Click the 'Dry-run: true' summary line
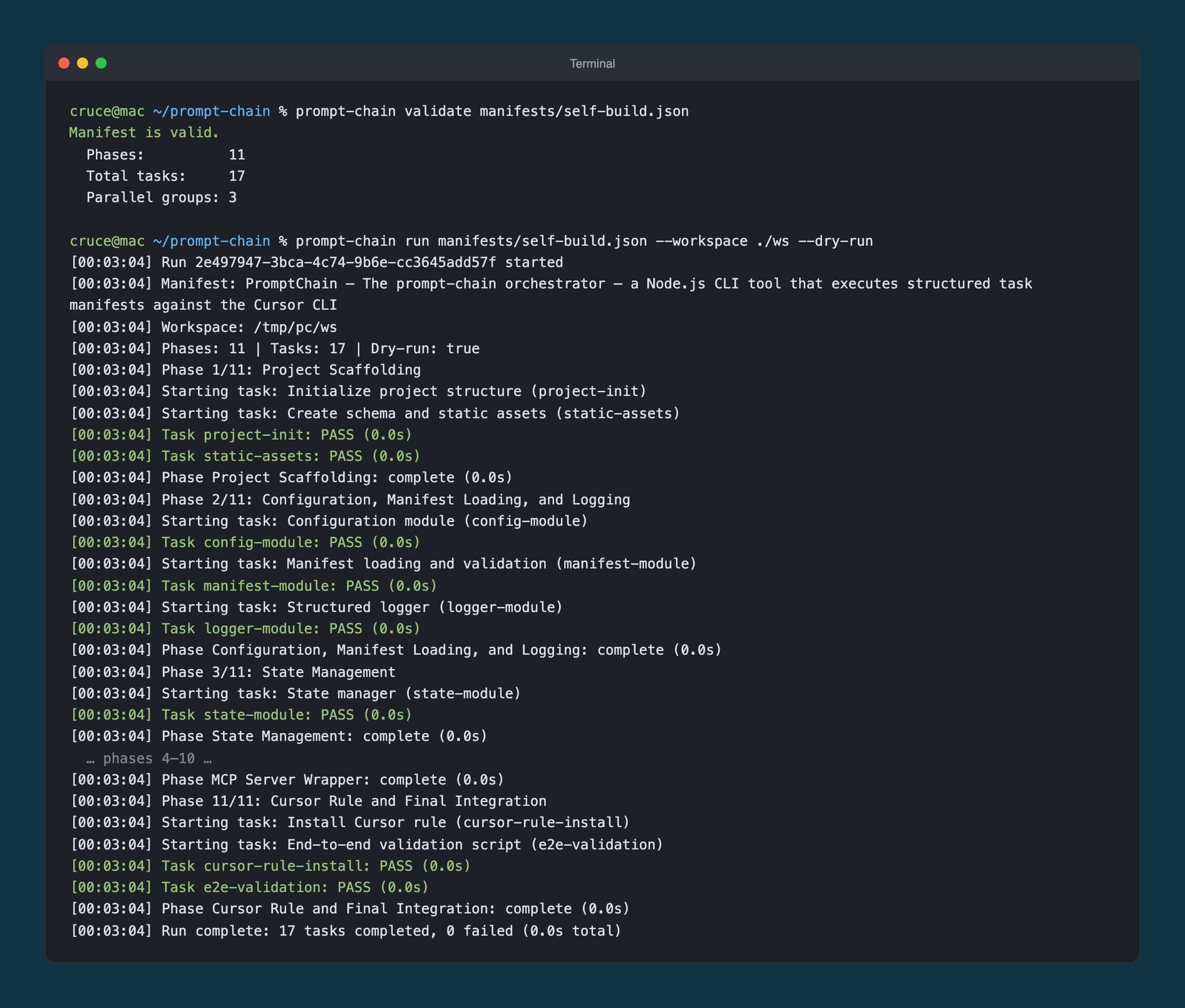The height and width of the screenshot is (1008, 1185). pyautogui.click(x=276, y=348)
